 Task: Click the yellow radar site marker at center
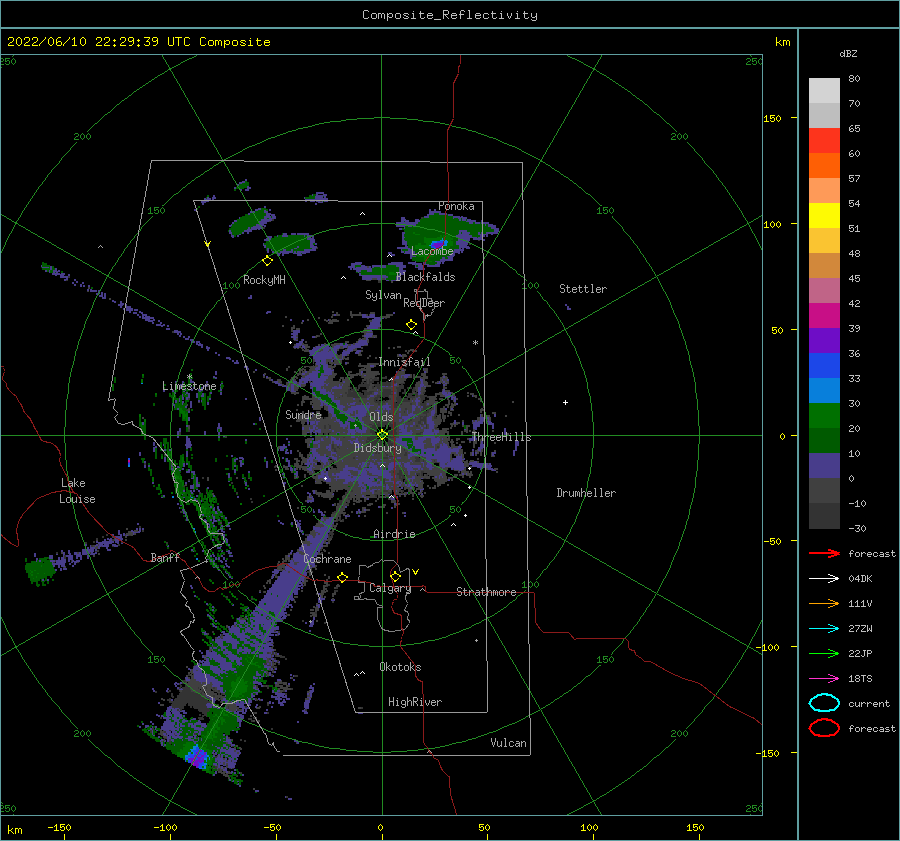[382, 435]
